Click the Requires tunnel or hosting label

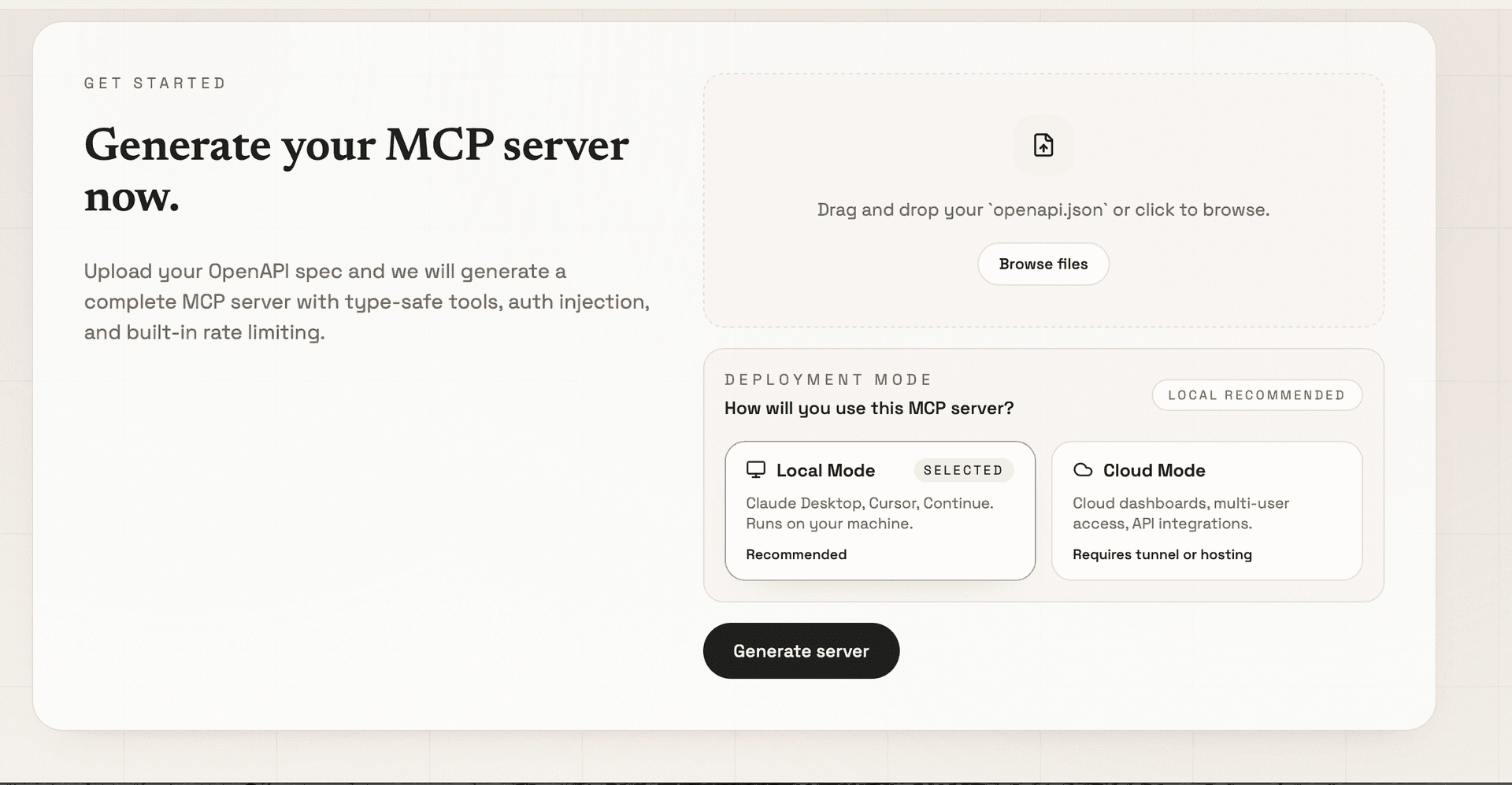tap(1162, 554)
